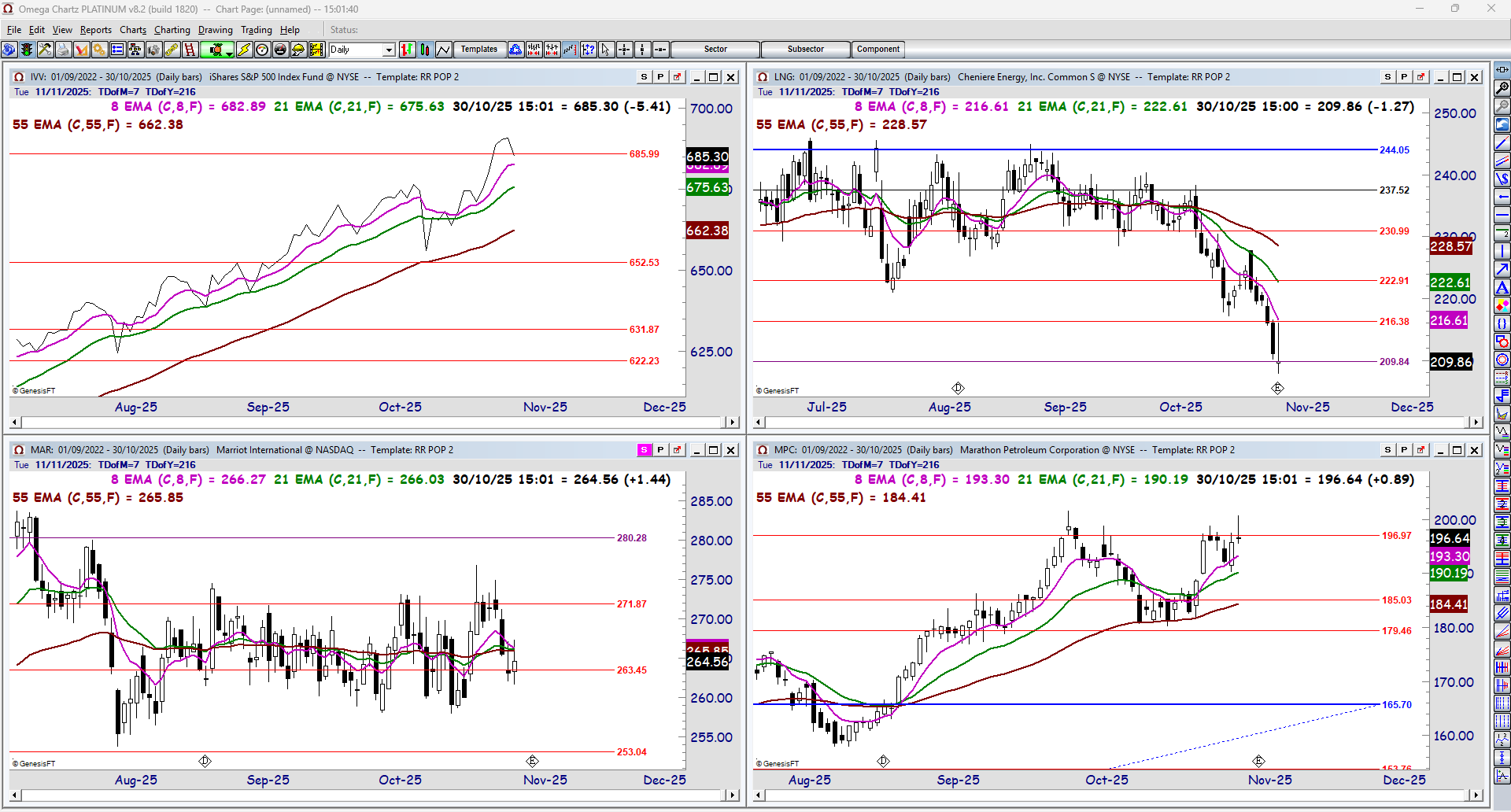The width and height of the screenshot is (1511, 812).
Task: Click the red link icon on LNG chart
Action: 1420,77
